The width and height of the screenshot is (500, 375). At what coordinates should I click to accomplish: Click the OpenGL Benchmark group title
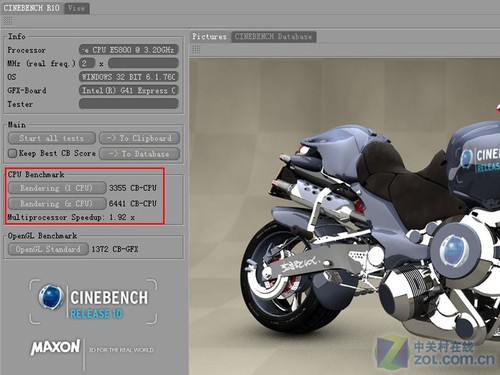42,236
